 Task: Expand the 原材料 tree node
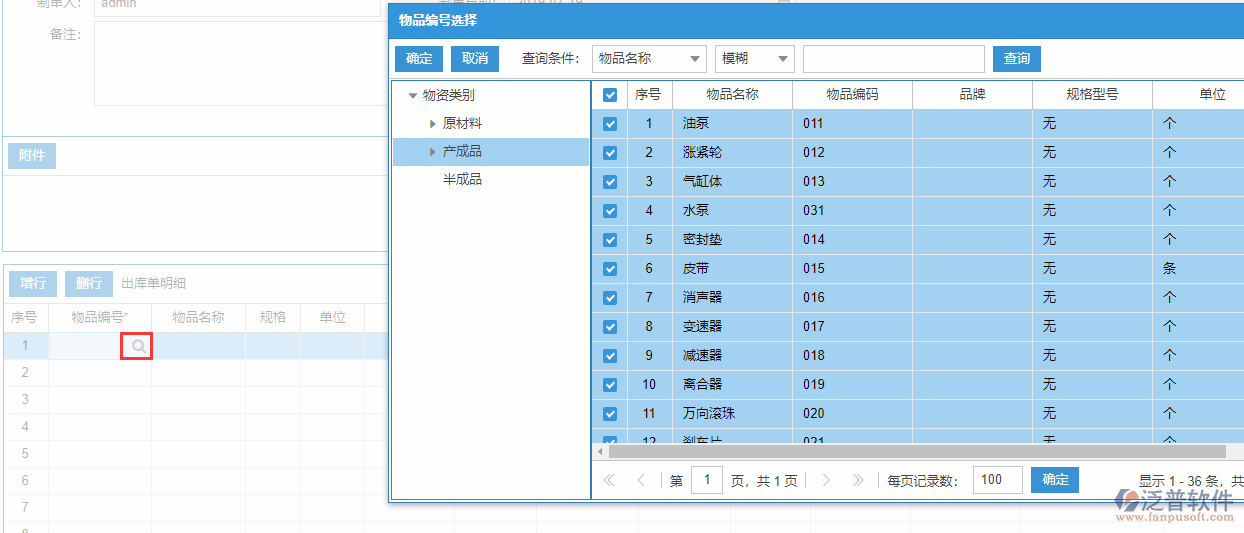pos(432,124)
